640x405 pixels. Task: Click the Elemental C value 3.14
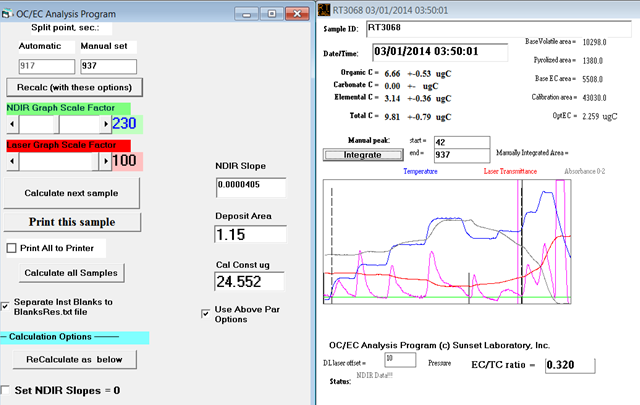392,98
